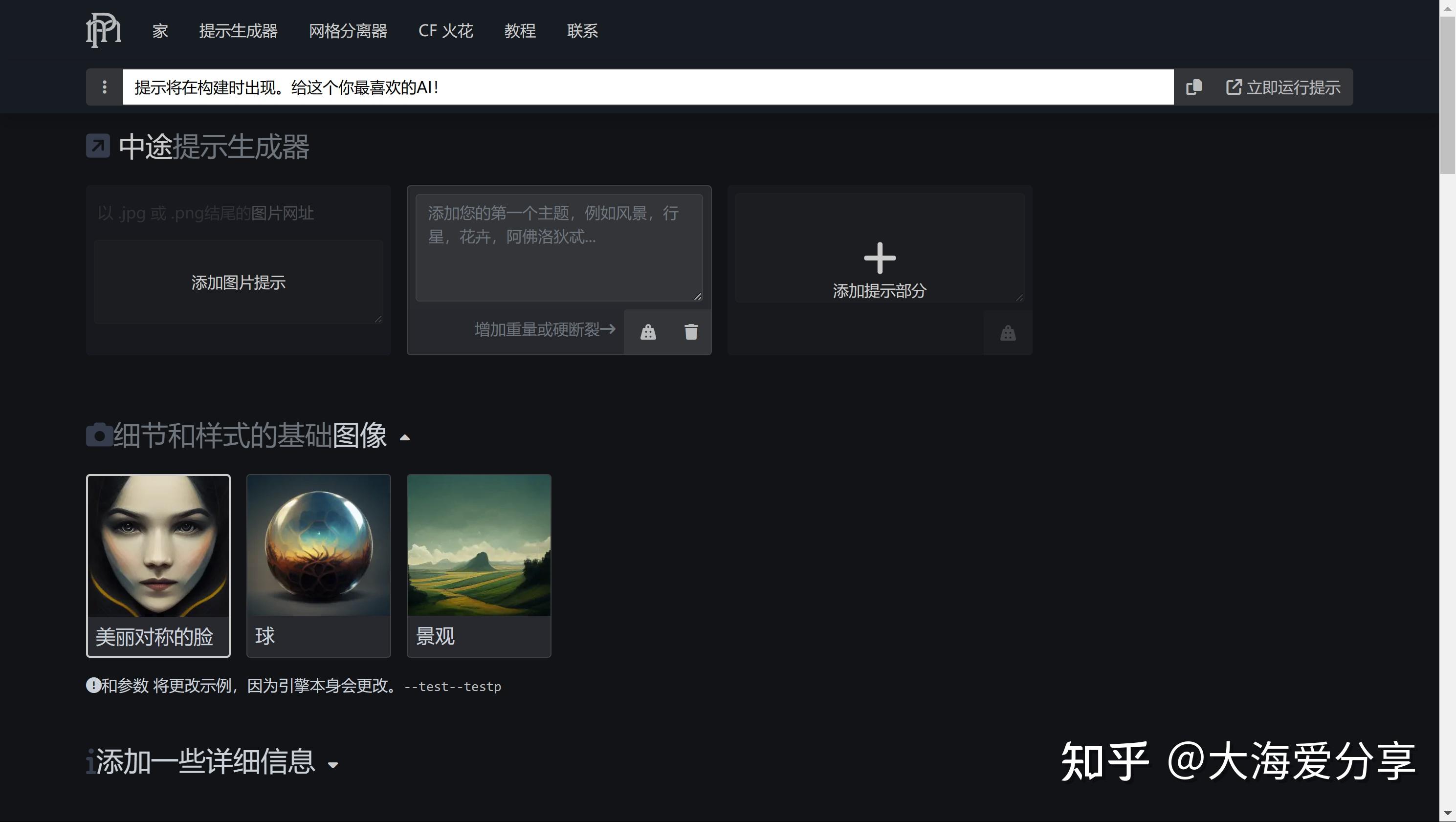Viewport: 1456px width, 822px height.
Task: Toggle the 美丽对称的脸 base image option
Action: point(158,565)
